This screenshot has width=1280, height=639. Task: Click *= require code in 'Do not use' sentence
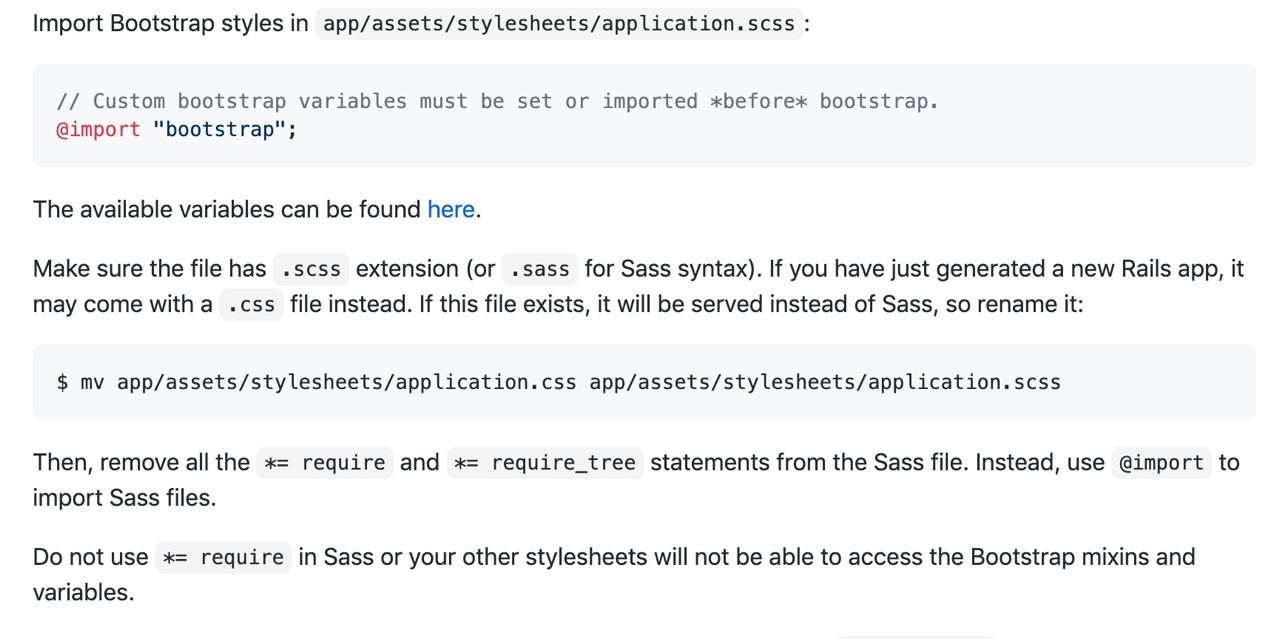coord(223,557)
